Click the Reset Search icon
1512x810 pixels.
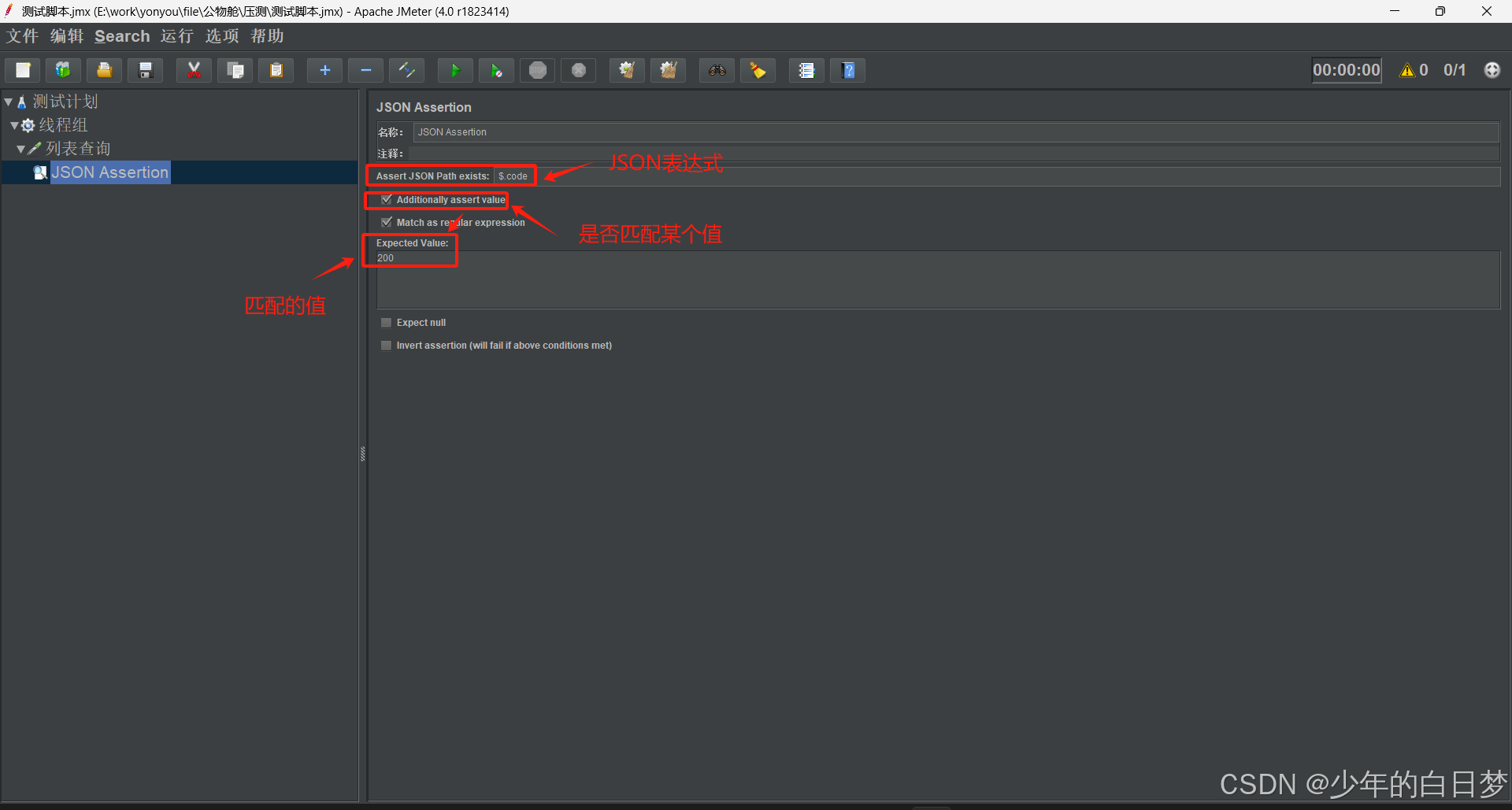click(x=758, y=70)
